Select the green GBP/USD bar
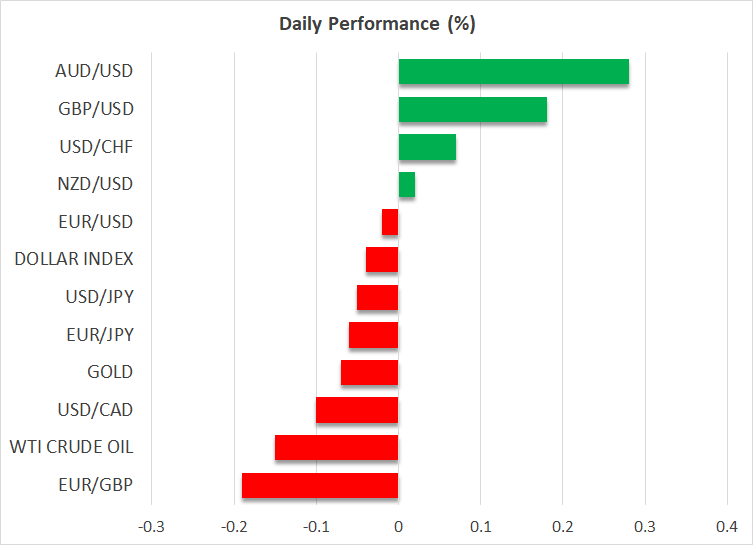The width and height of the screenshot is (753, 545). coord(472,109)
